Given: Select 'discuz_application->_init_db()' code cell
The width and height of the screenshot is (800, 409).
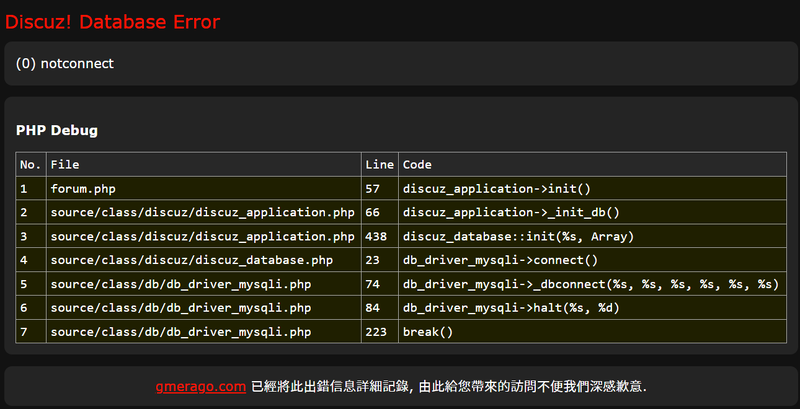Looking at the screenshot, I should pos(592,212).
